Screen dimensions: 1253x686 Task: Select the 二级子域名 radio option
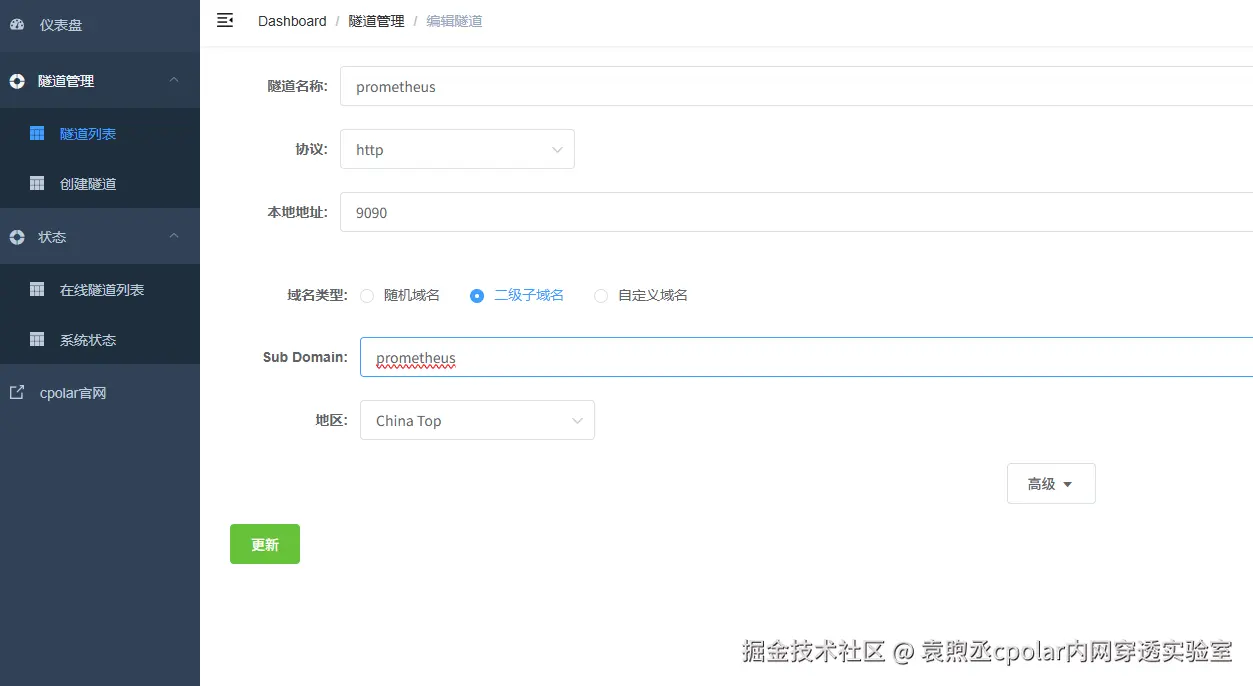tap(477, 296)
